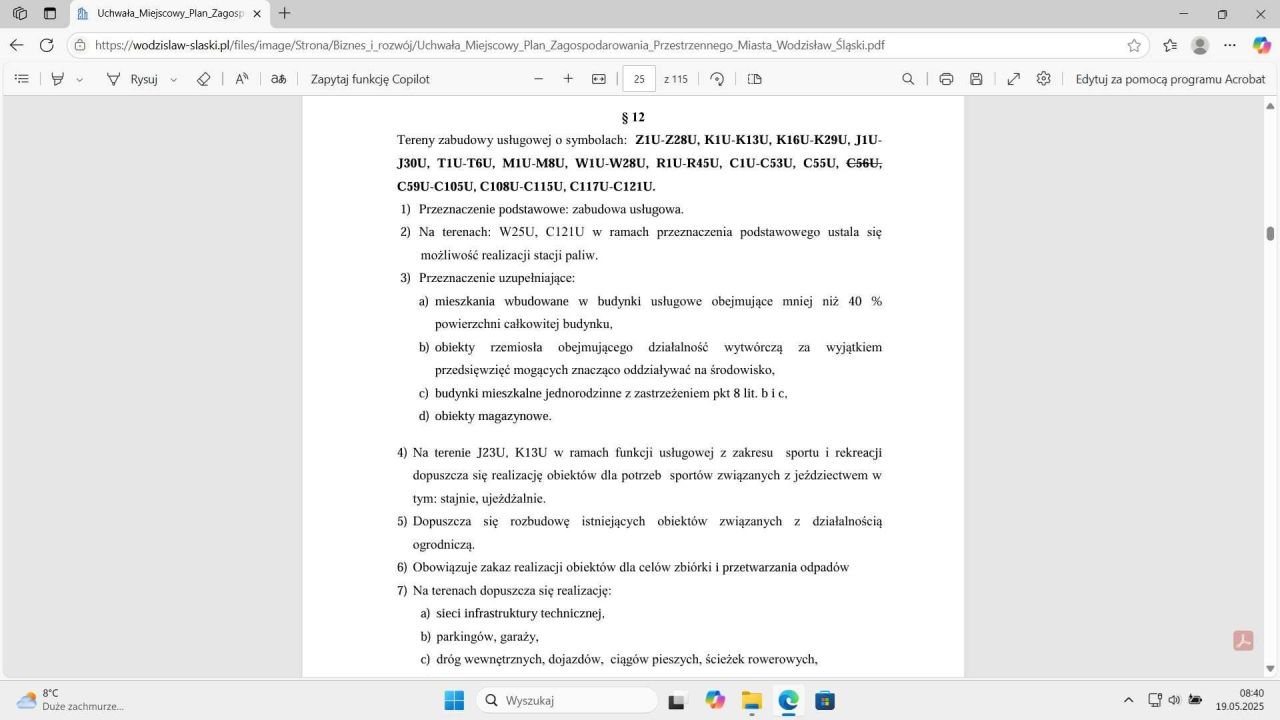This screenshot has width=1280, height=720.
Task: Select the eraser tool
Action: coord(204,79)
